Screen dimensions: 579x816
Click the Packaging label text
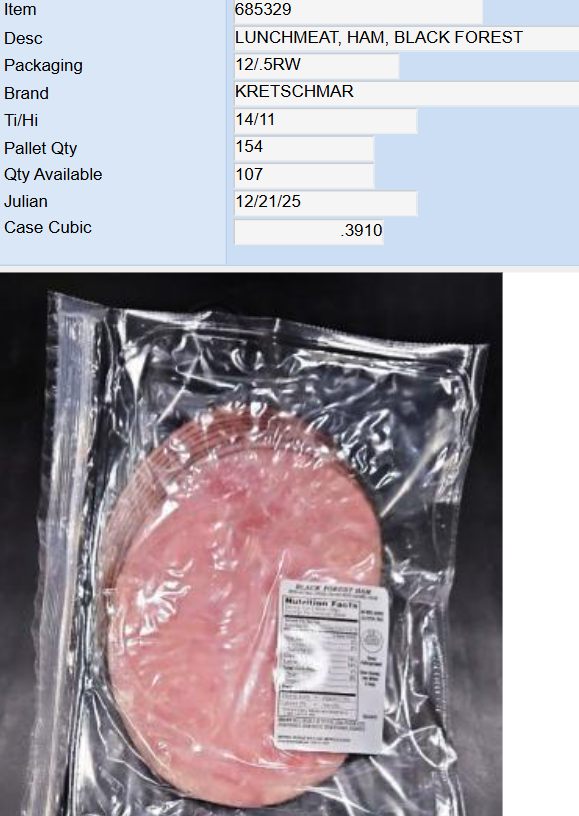tap(43, 66)
